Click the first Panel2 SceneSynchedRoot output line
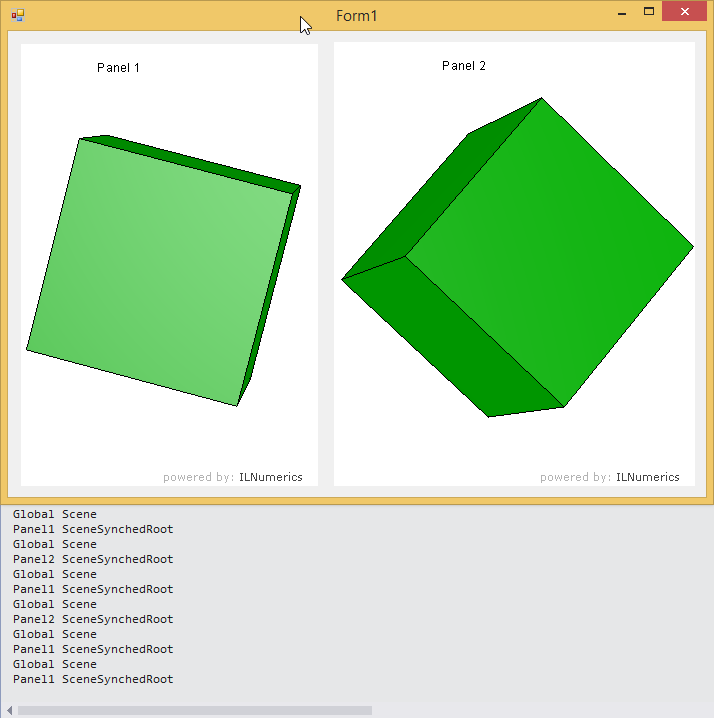 [93, 559]
